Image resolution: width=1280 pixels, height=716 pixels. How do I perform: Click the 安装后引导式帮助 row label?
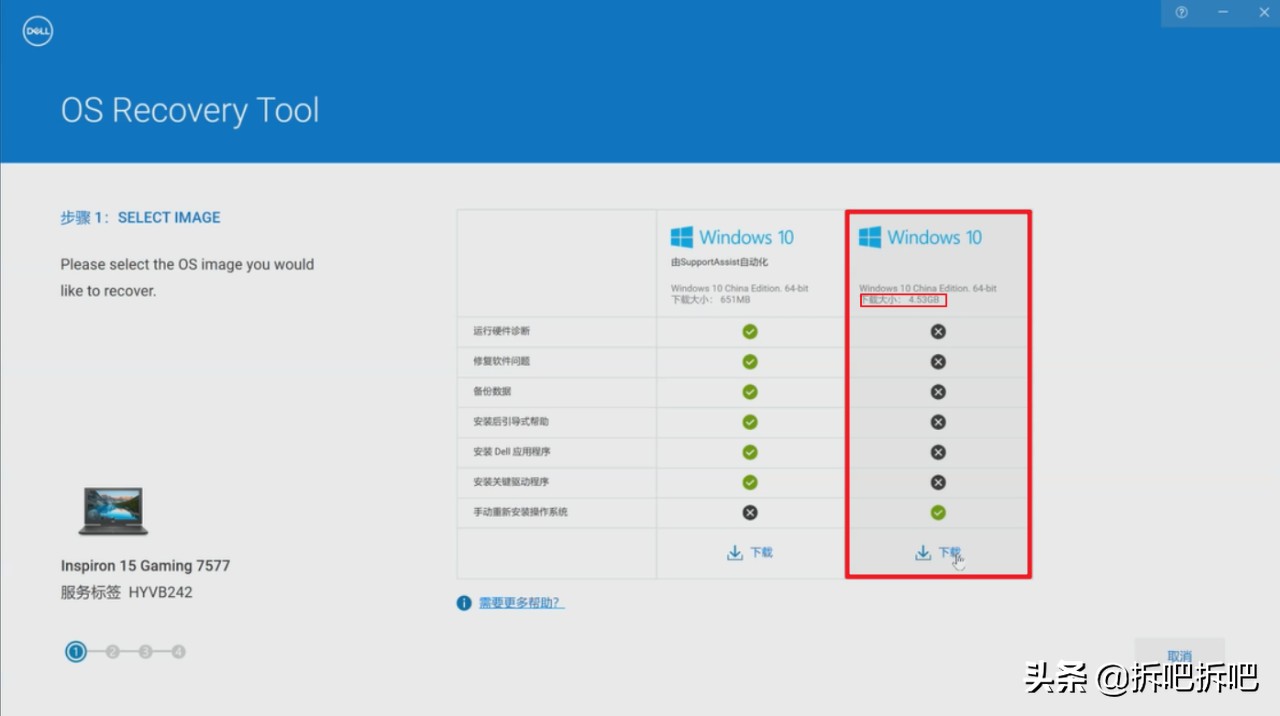pos(510,422)
